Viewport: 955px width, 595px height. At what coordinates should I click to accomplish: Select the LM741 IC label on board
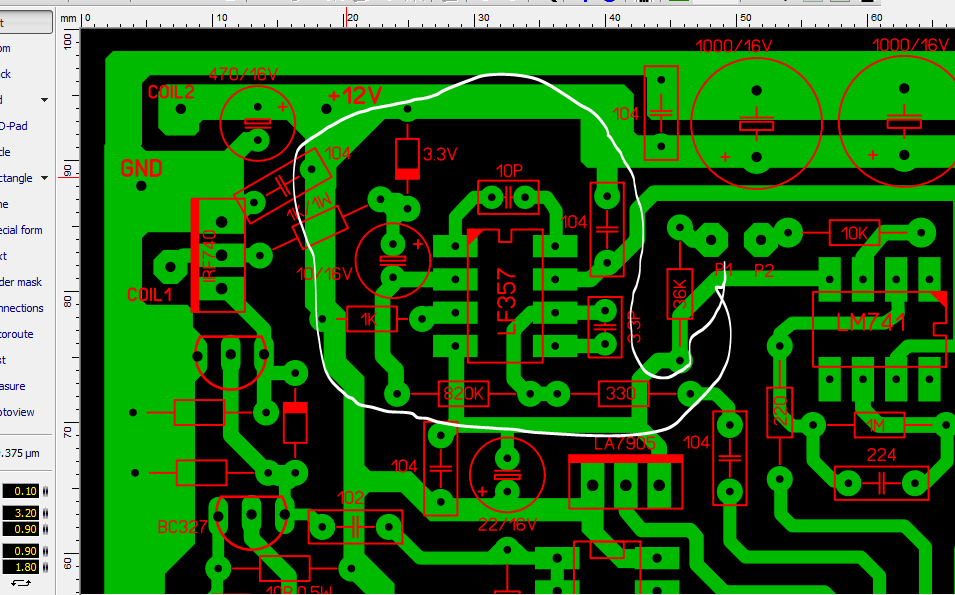[x=872, y=322]
